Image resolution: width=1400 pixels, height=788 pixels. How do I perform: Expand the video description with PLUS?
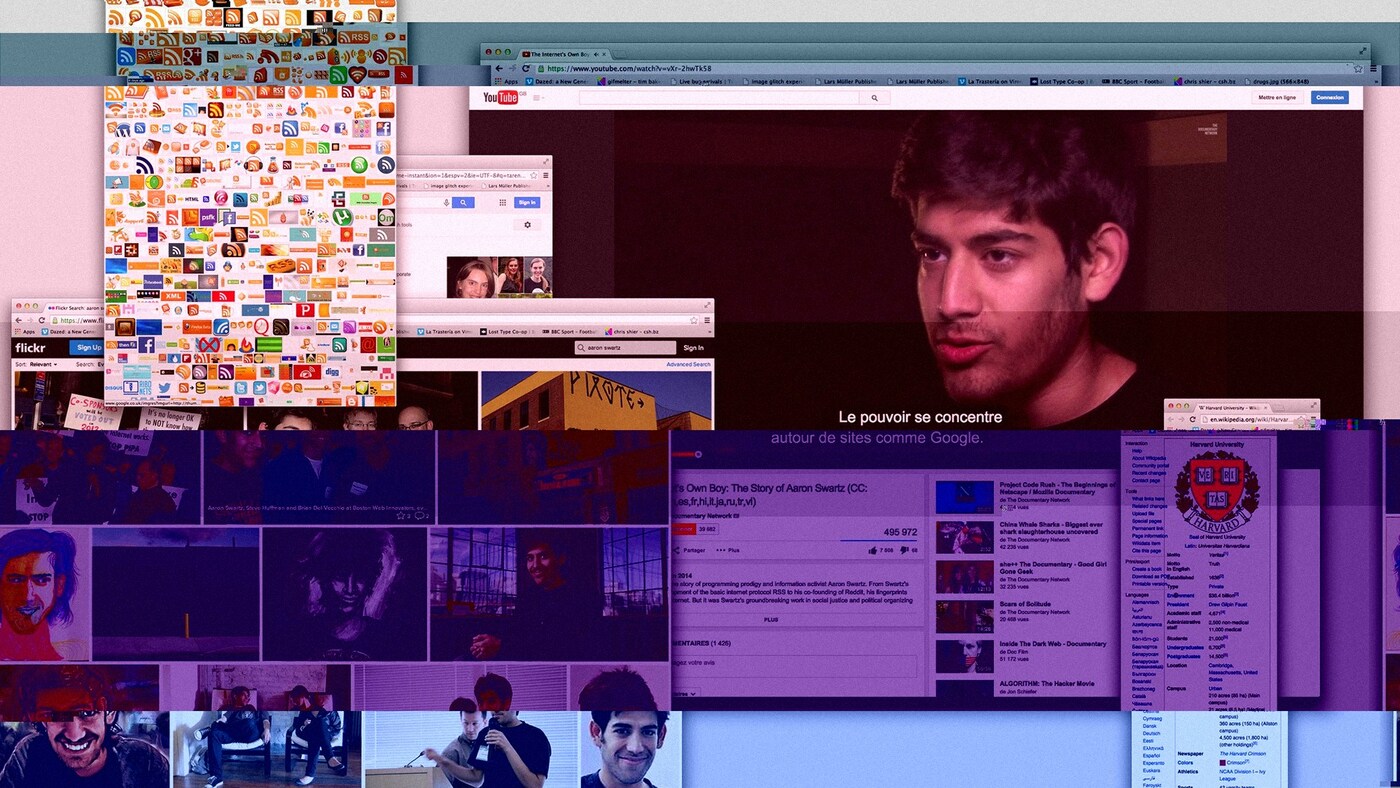(771, 619)
